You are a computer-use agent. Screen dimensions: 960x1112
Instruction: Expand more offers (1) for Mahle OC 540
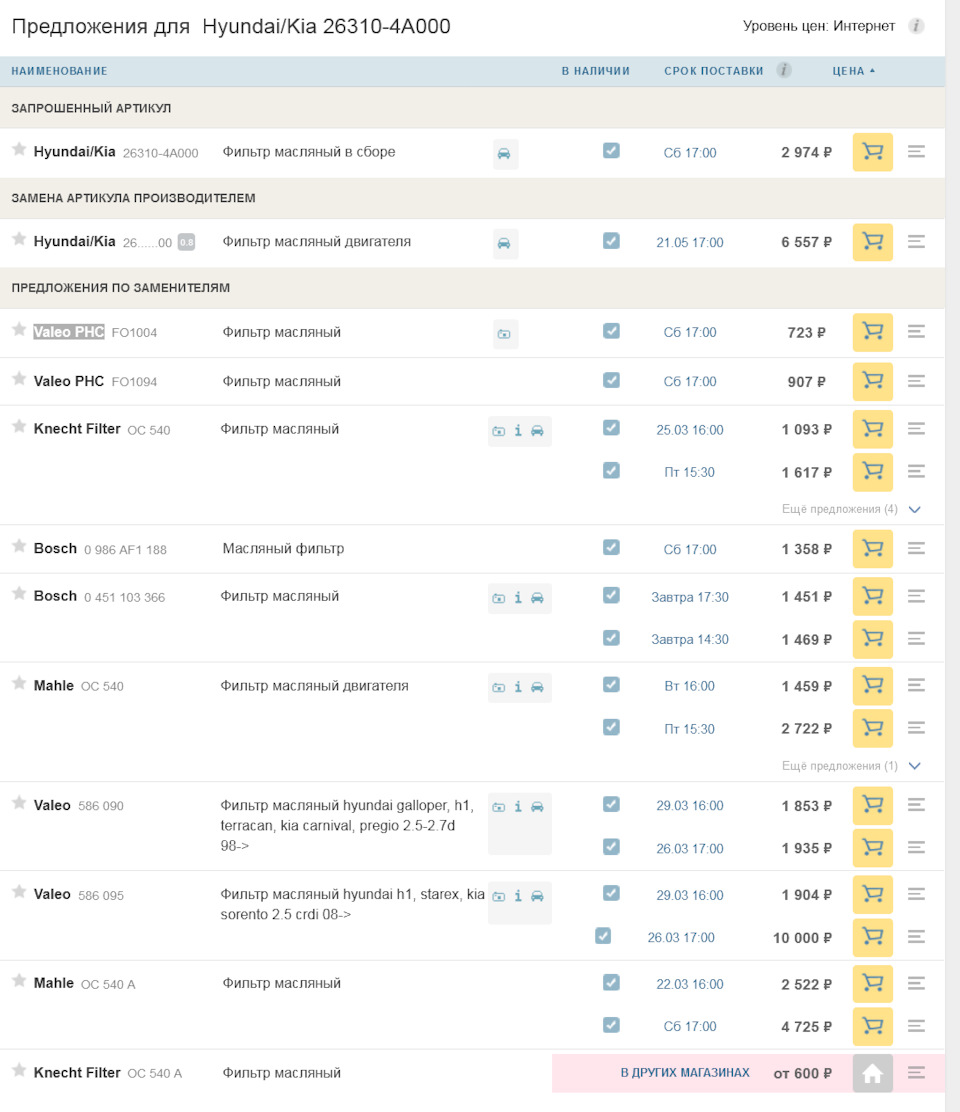tap(850, 766)
